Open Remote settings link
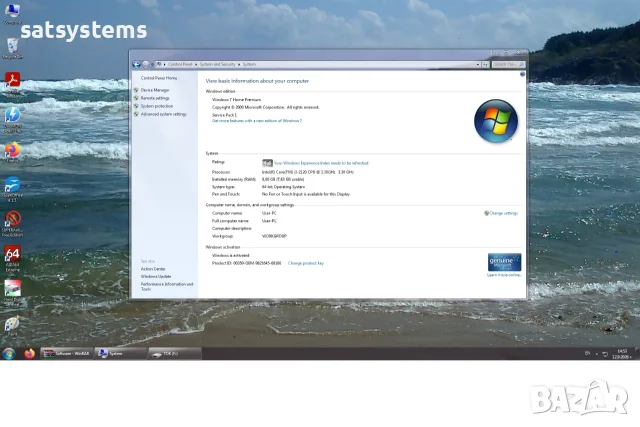 155,98
